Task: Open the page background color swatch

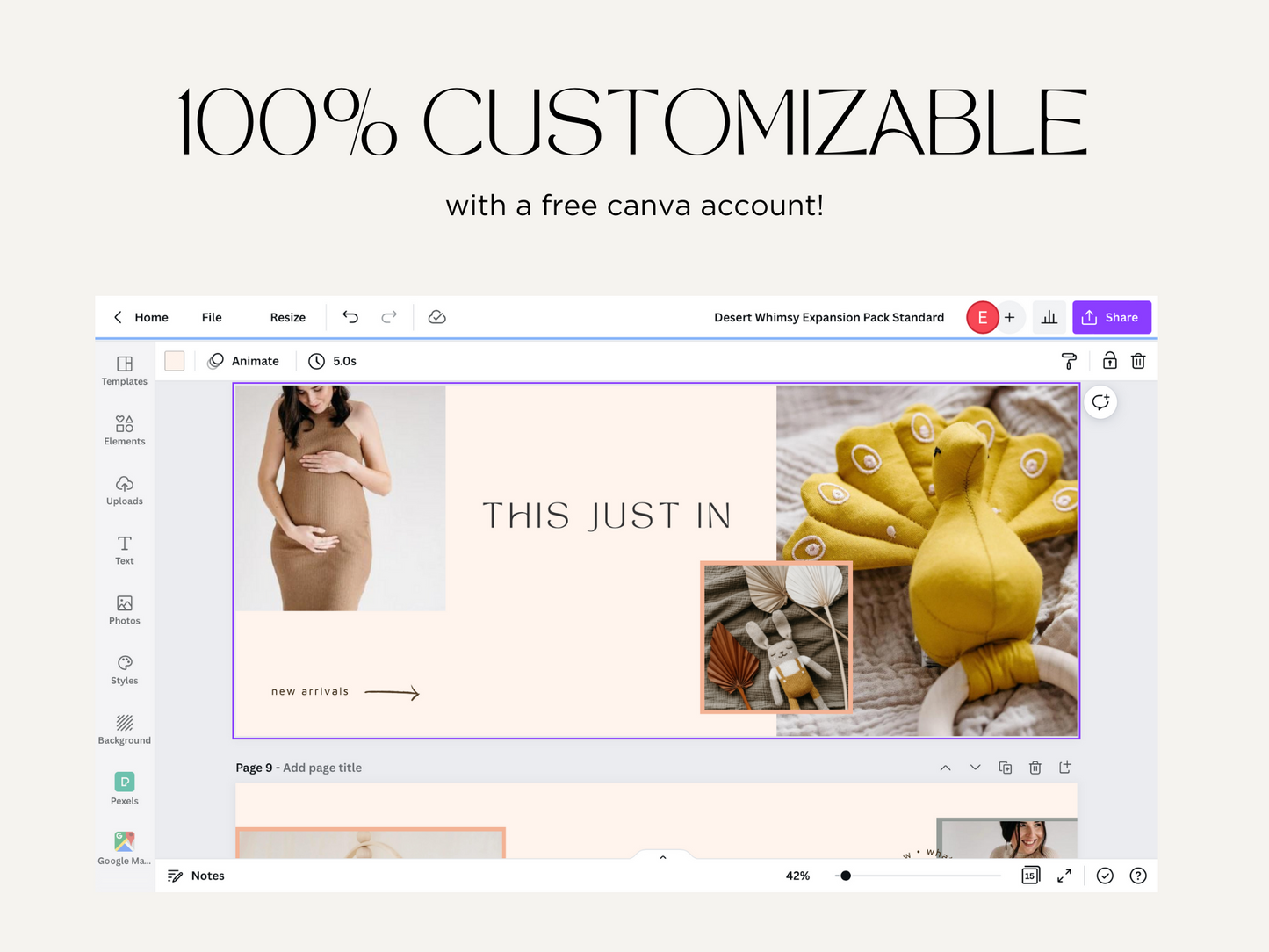Action: point(175,361)
